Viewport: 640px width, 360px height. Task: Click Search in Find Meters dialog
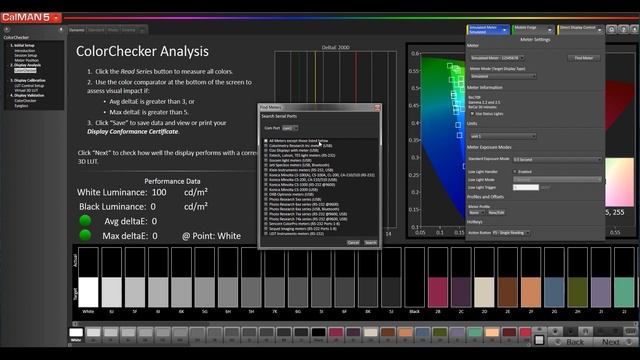pyautogui.click(x=370, y=243)
